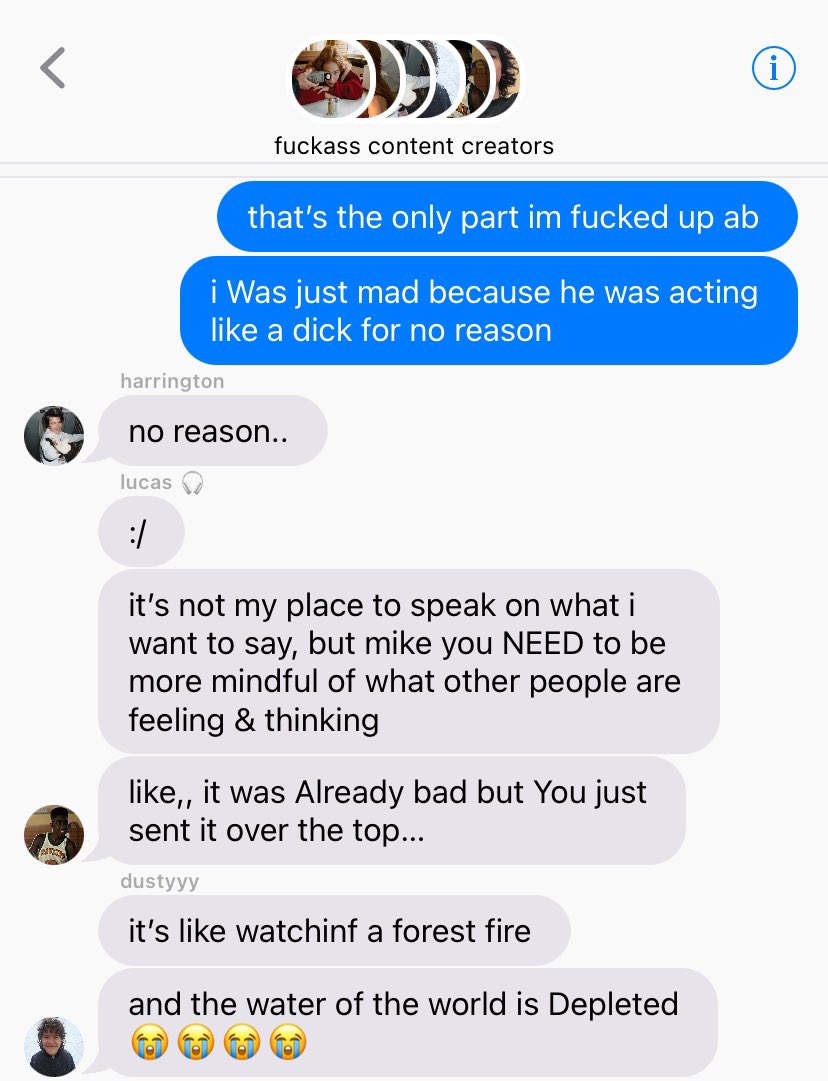828x1081 pixels.
Task: Click the lucas sender name label
Action: [145, 482]
